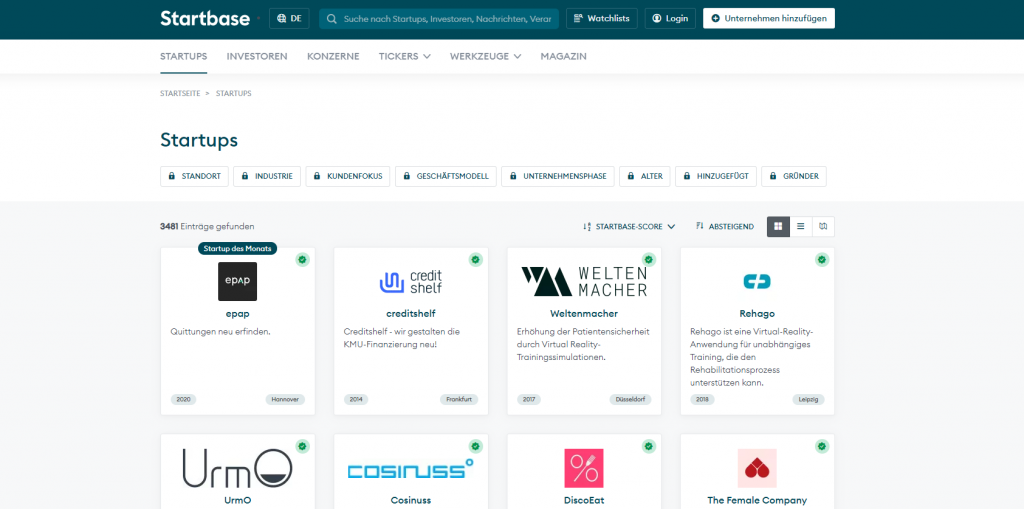Click the epap logo
The width and height of the screenshot is (1024, 509).
tap(238, 282)
